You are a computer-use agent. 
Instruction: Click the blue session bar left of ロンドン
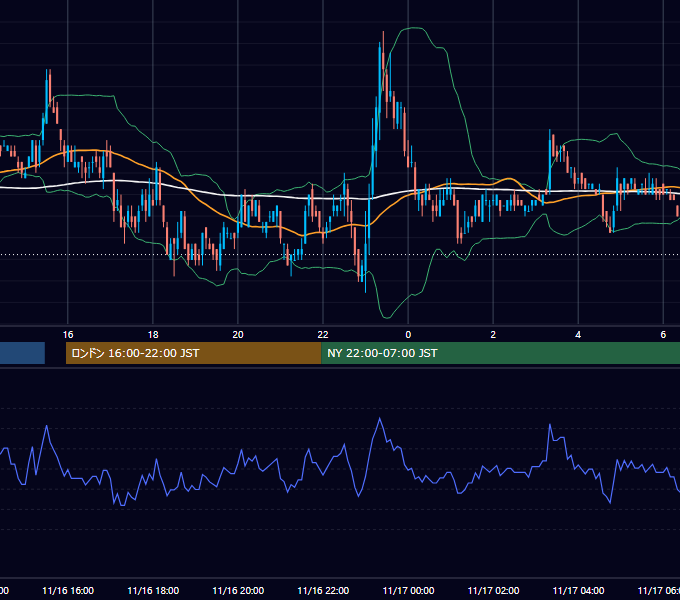(22, 353)
